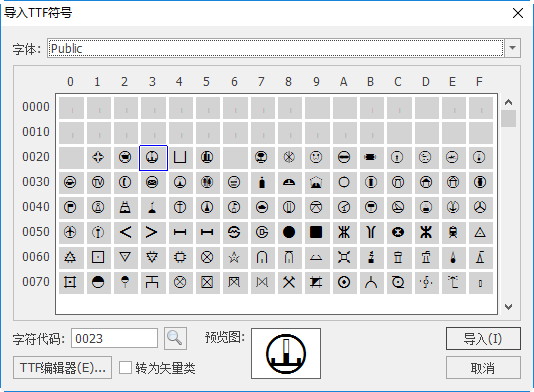
Task: Pick the hollow circle symbol at 003A
Action: (344, 183)
